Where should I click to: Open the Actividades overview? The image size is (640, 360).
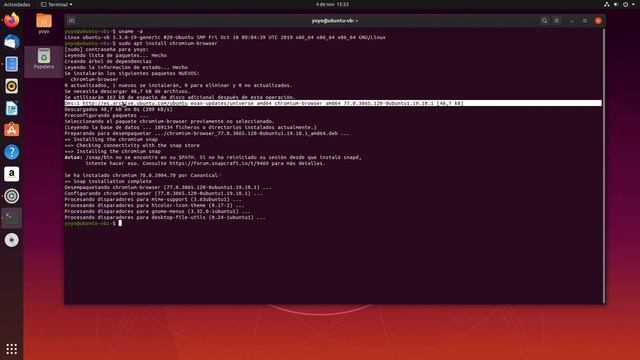tap(17, 4)
